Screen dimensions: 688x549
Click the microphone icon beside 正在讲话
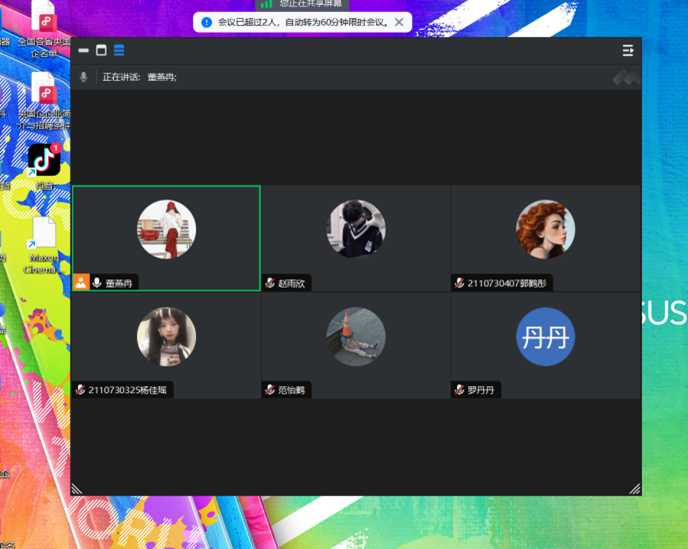(83, 77)
